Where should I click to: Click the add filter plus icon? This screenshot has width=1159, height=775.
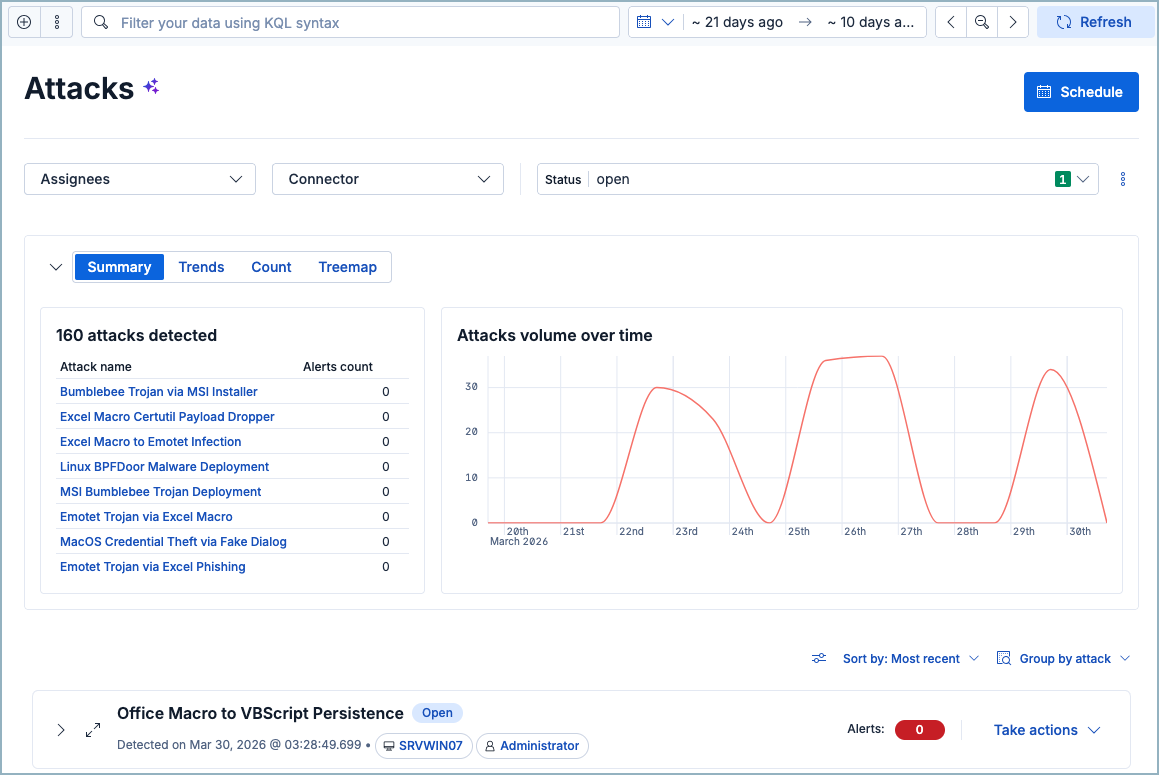(24, 22)
